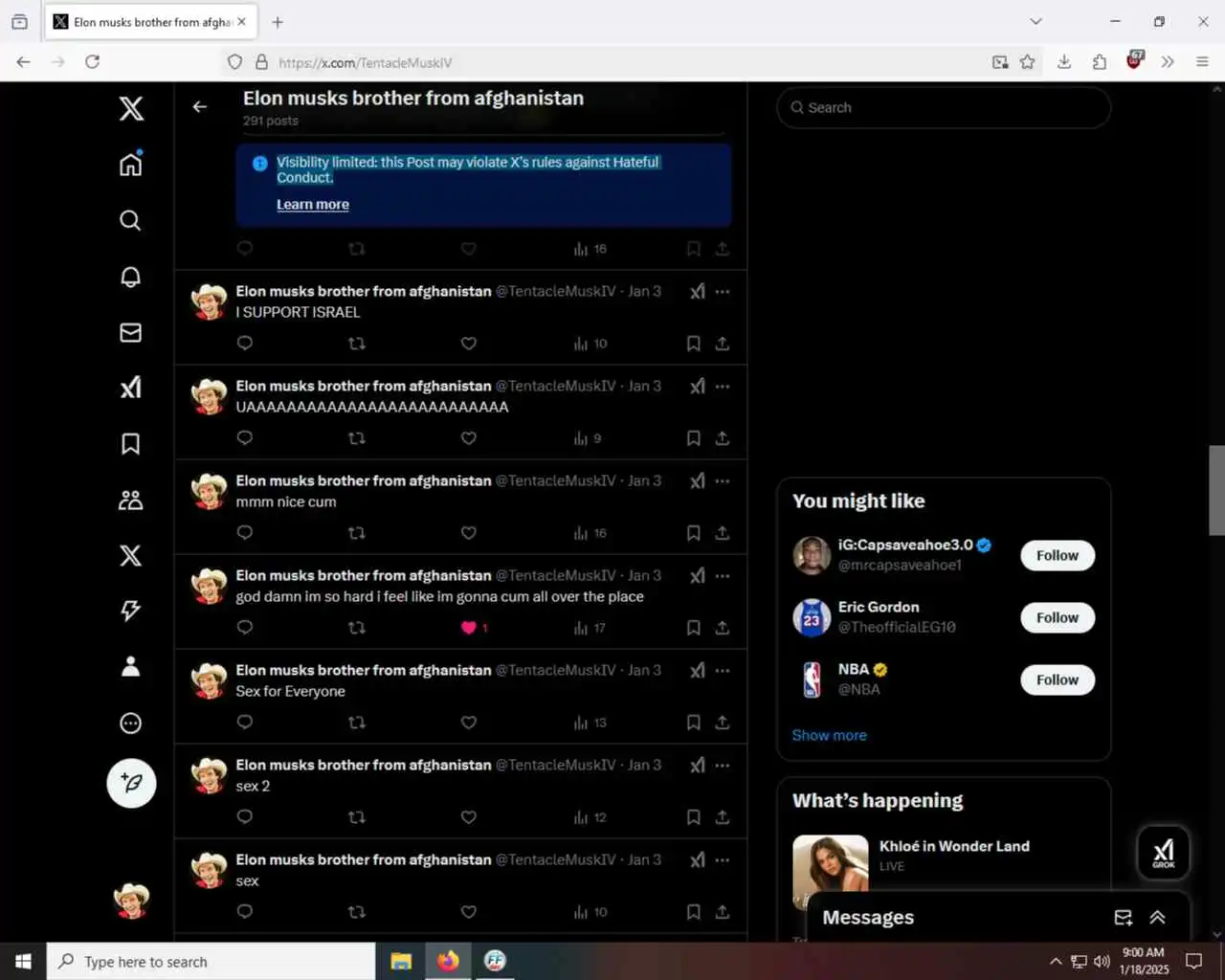Image resolution: width=1225 pixels, height=980 pixels.
Task: Go back with profile header arrow
Action: coord(200,107)
